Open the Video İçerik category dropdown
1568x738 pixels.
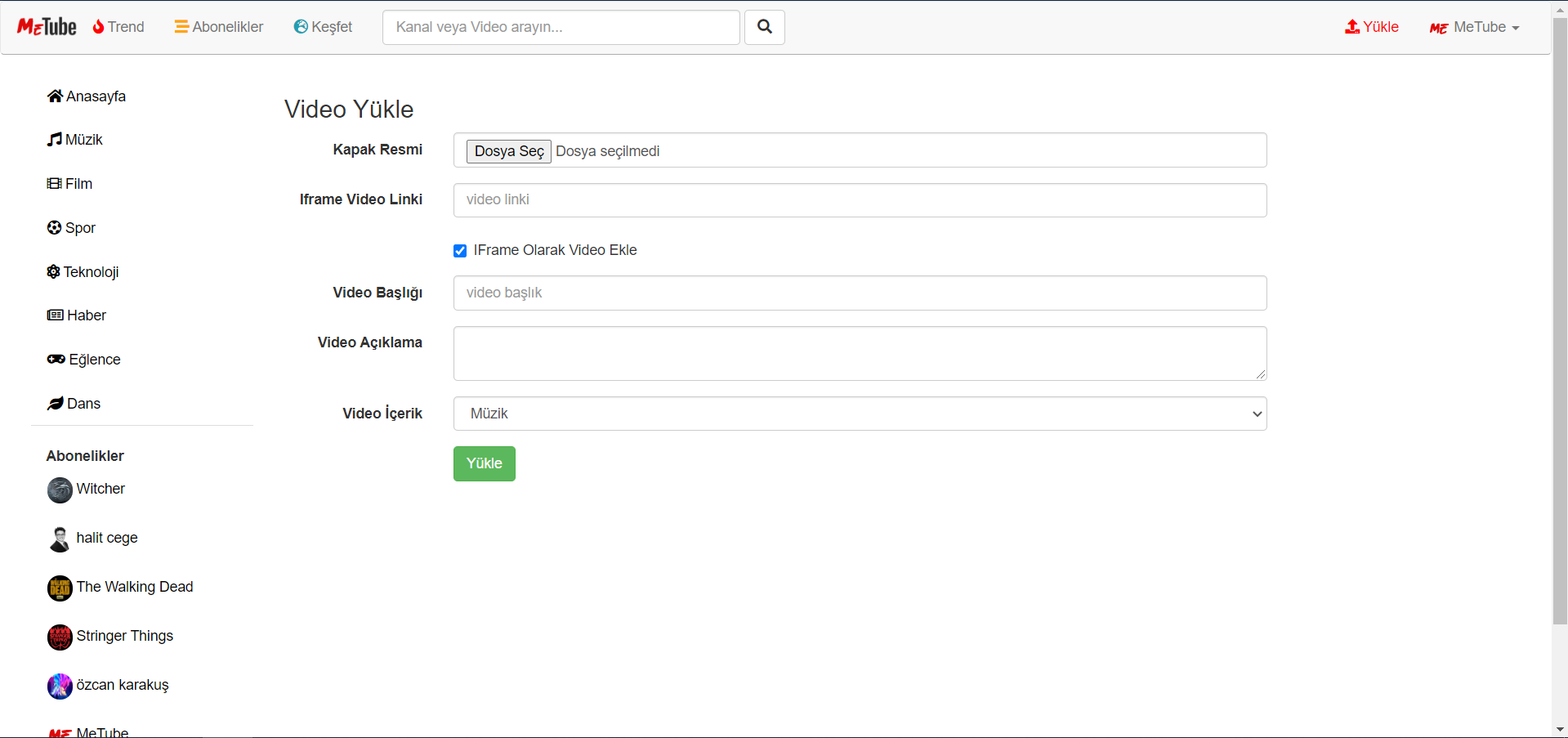click(x=1257, y=414)
